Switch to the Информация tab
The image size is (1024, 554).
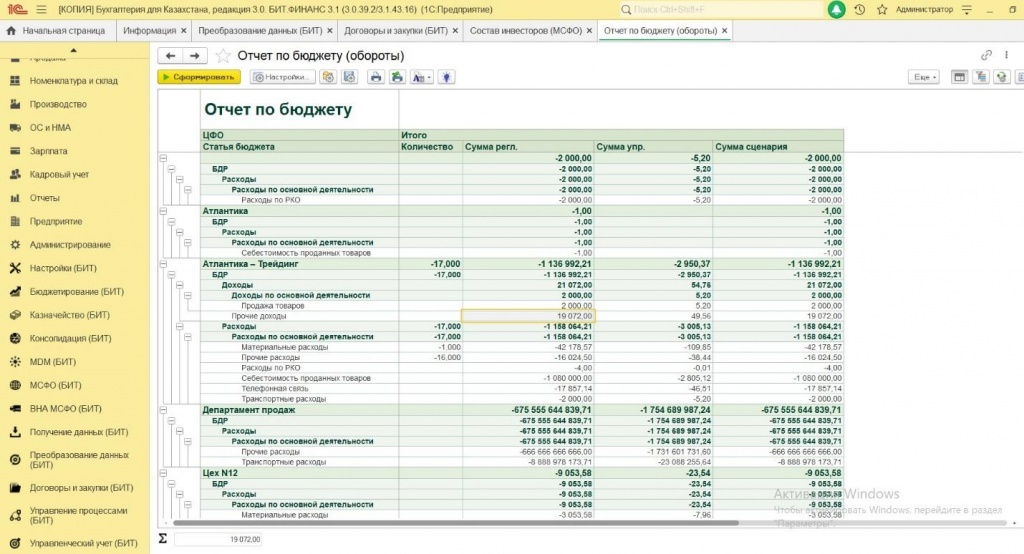coord(150,31)
